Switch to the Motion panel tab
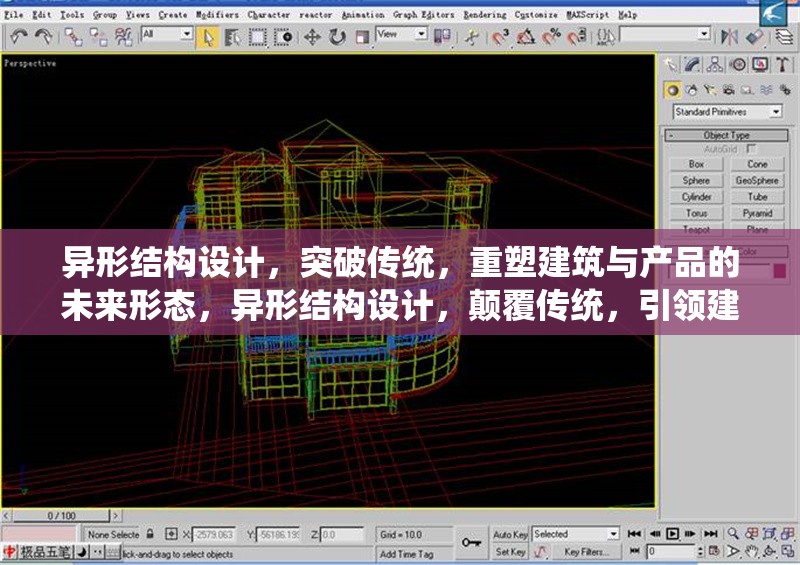This screenshot has height=565, width=800. pos(738,64)
